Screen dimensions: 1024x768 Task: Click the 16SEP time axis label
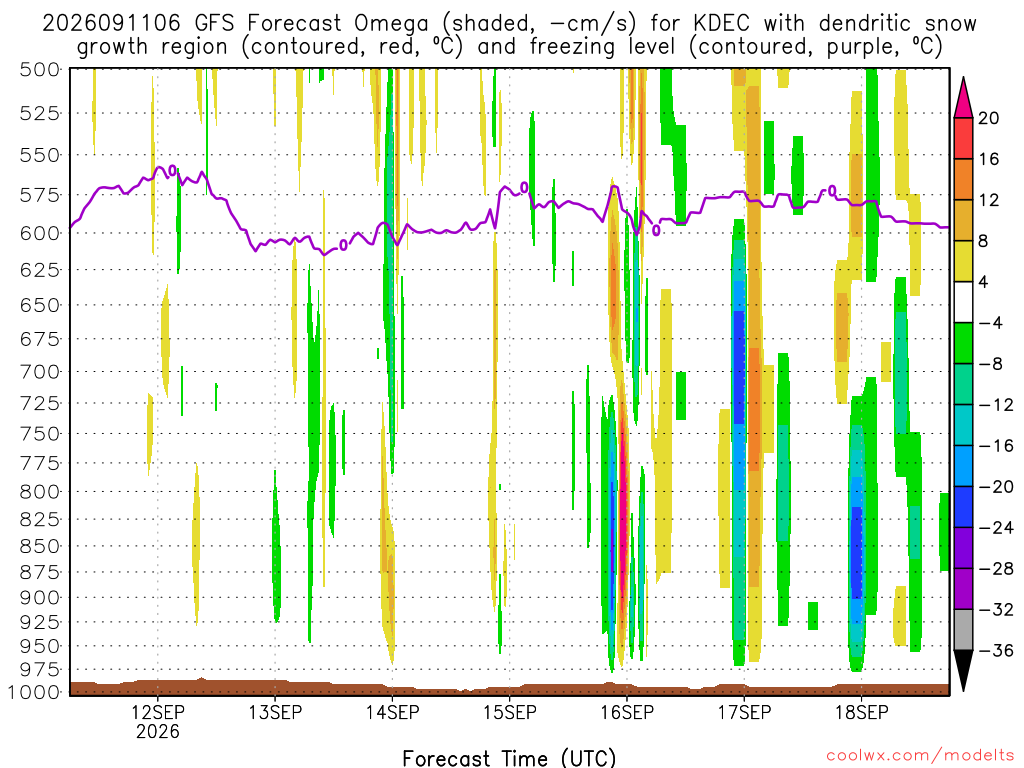pyautogui.click(x=627, y=712)
